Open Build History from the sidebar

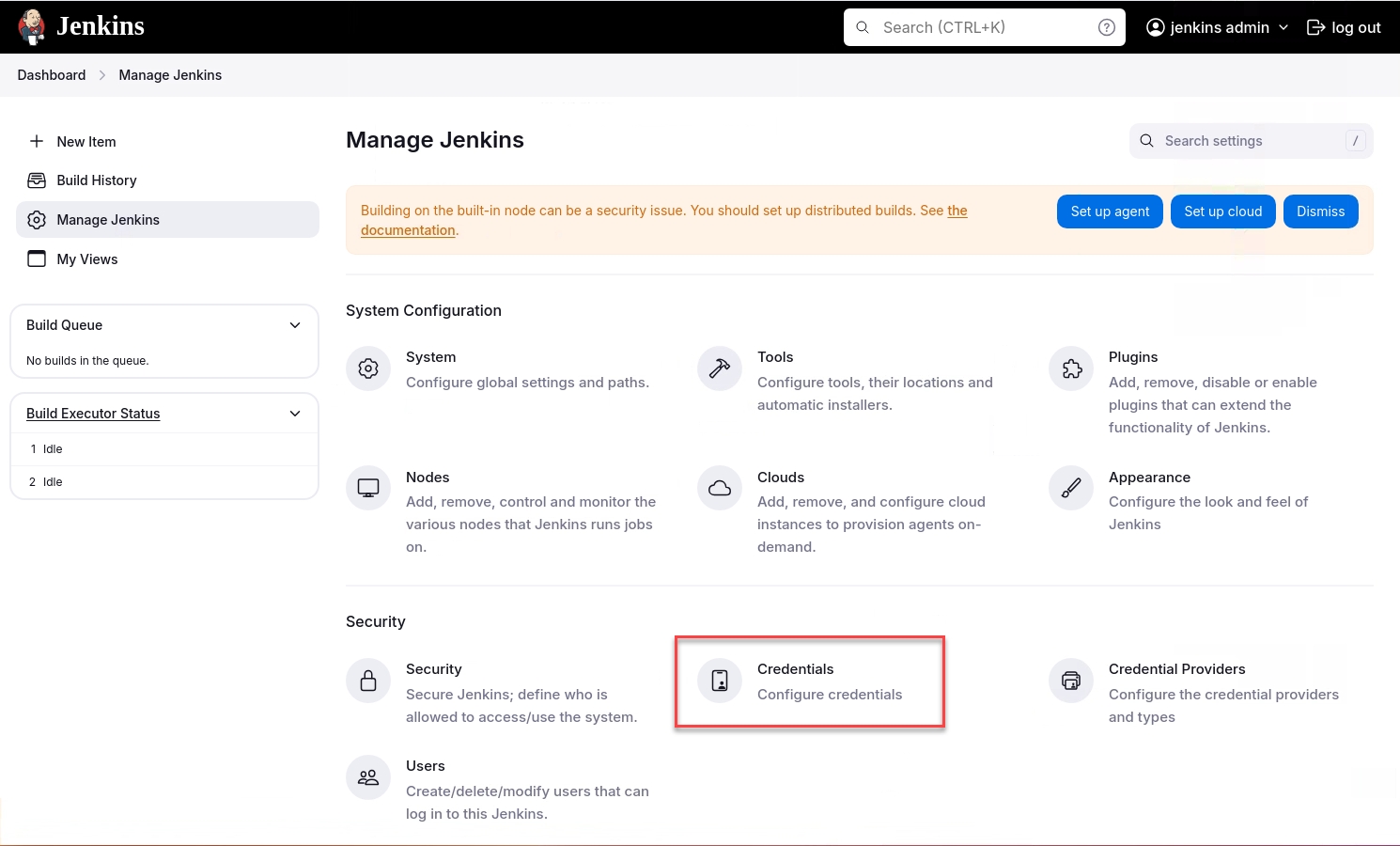(x=97, y=180)
